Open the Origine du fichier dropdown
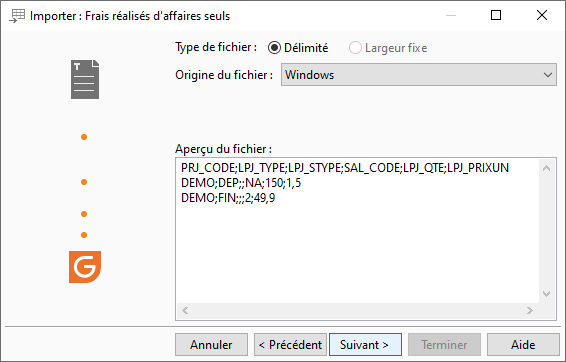The image size is (566, 362). (x=419, y=75)
